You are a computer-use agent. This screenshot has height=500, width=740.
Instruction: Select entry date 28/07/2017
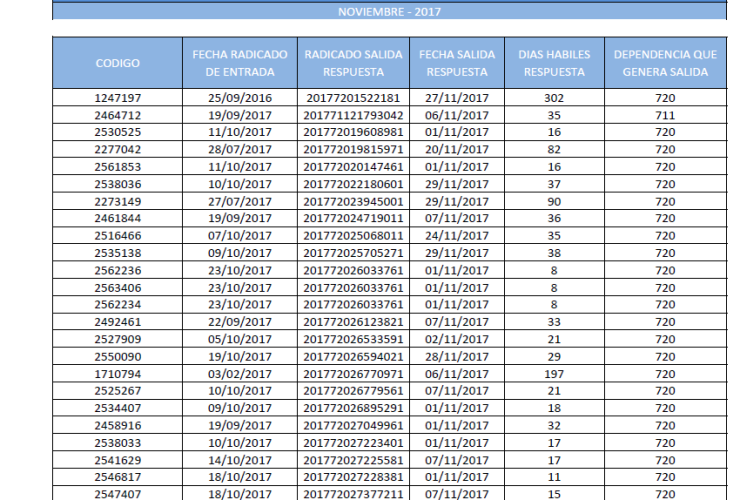[x=240, y=150]
